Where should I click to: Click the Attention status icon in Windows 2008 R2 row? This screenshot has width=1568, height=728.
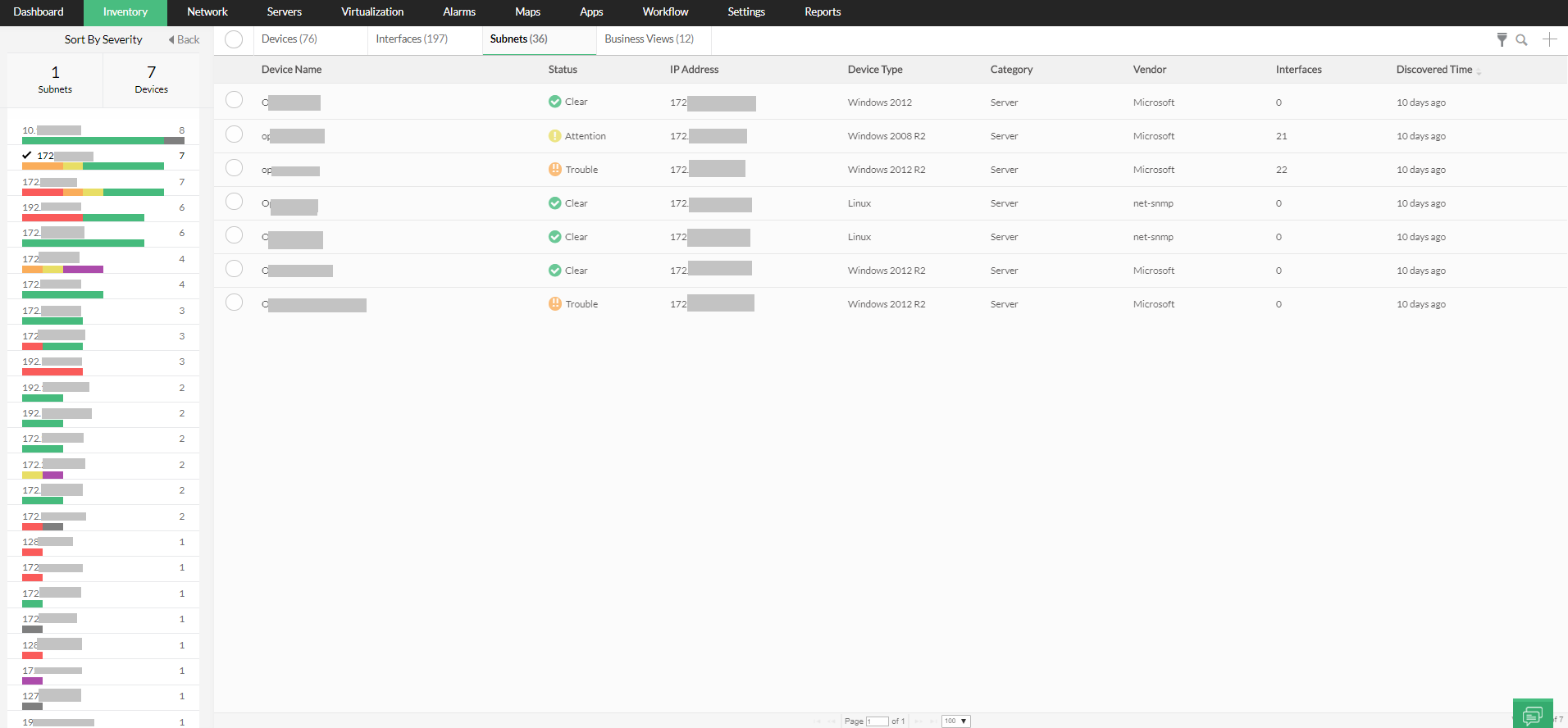(555, 136)
